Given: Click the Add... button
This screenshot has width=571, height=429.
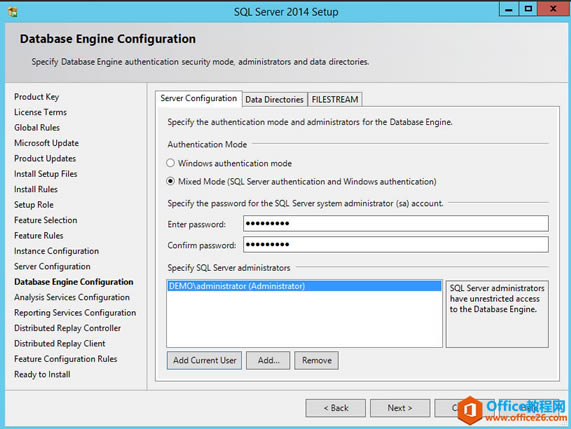Looking at the screenshot, I should pos(268,360).
